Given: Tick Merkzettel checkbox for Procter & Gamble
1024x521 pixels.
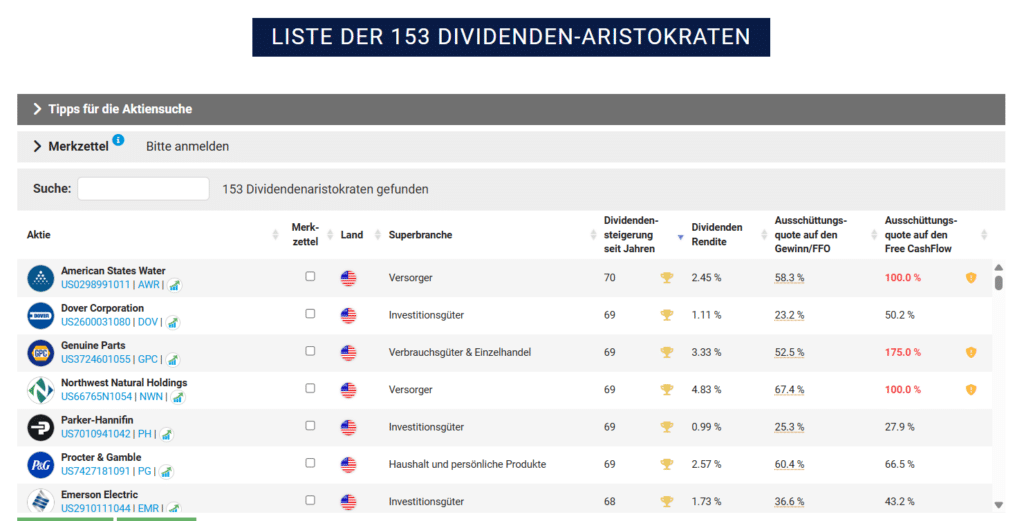Looking at the screenshot, I should [x=310, y=462].
